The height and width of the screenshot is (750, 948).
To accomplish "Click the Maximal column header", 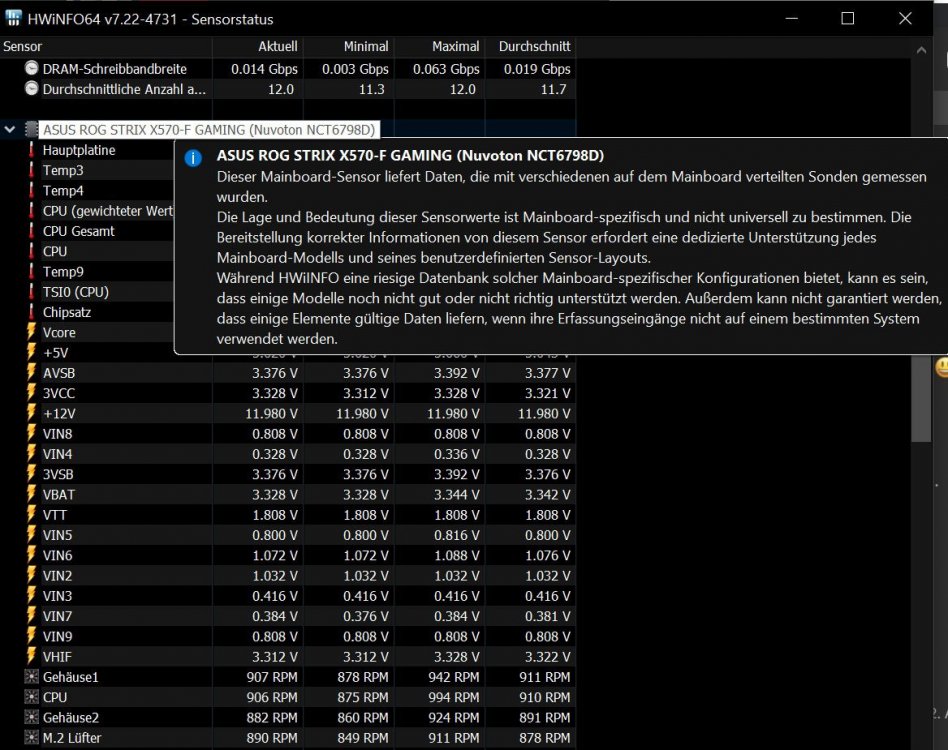I will pyautogui.click(x=440, y=47).
